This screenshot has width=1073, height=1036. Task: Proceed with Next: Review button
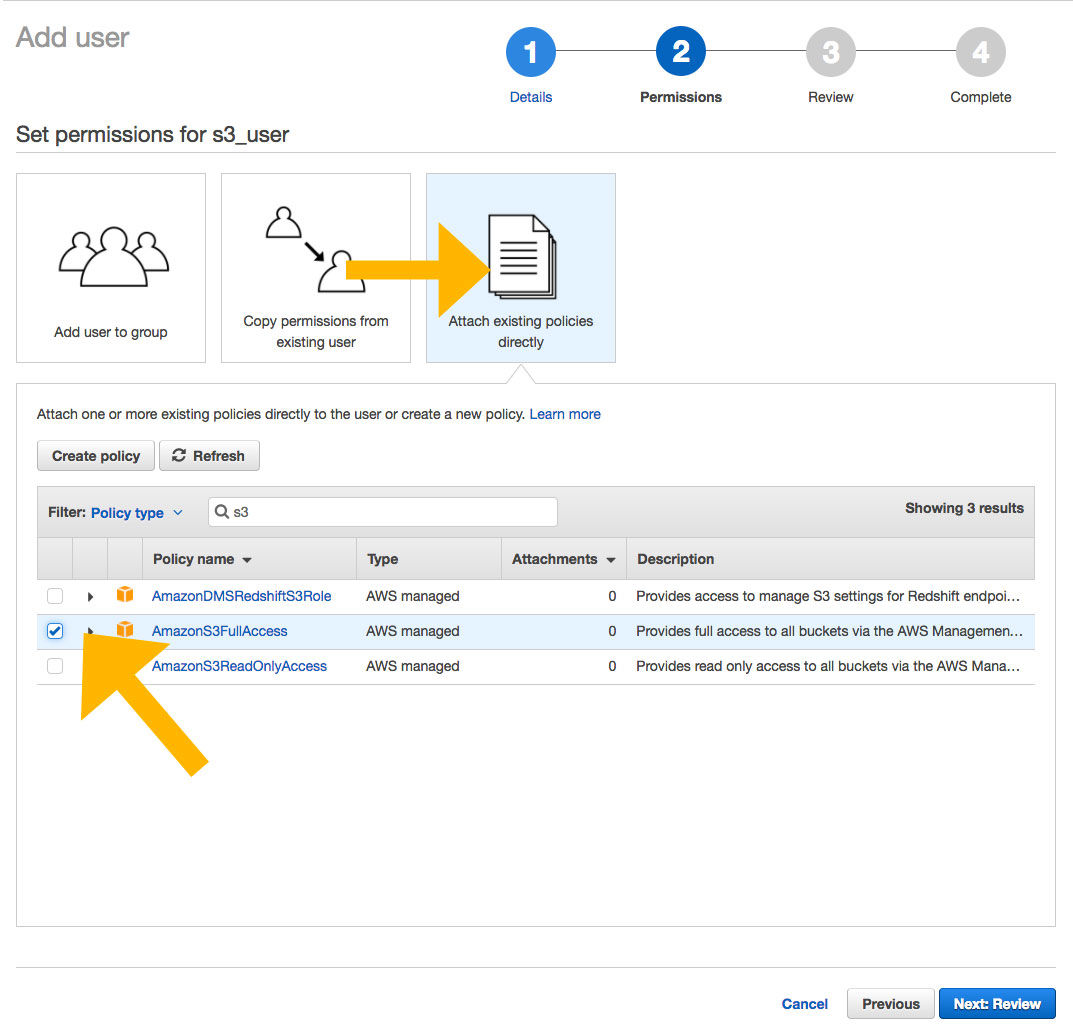997,1004
